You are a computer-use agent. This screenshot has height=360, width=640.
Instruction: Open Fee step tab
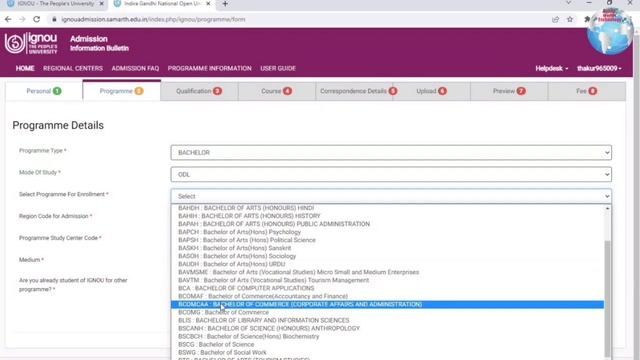coord(587,91)
